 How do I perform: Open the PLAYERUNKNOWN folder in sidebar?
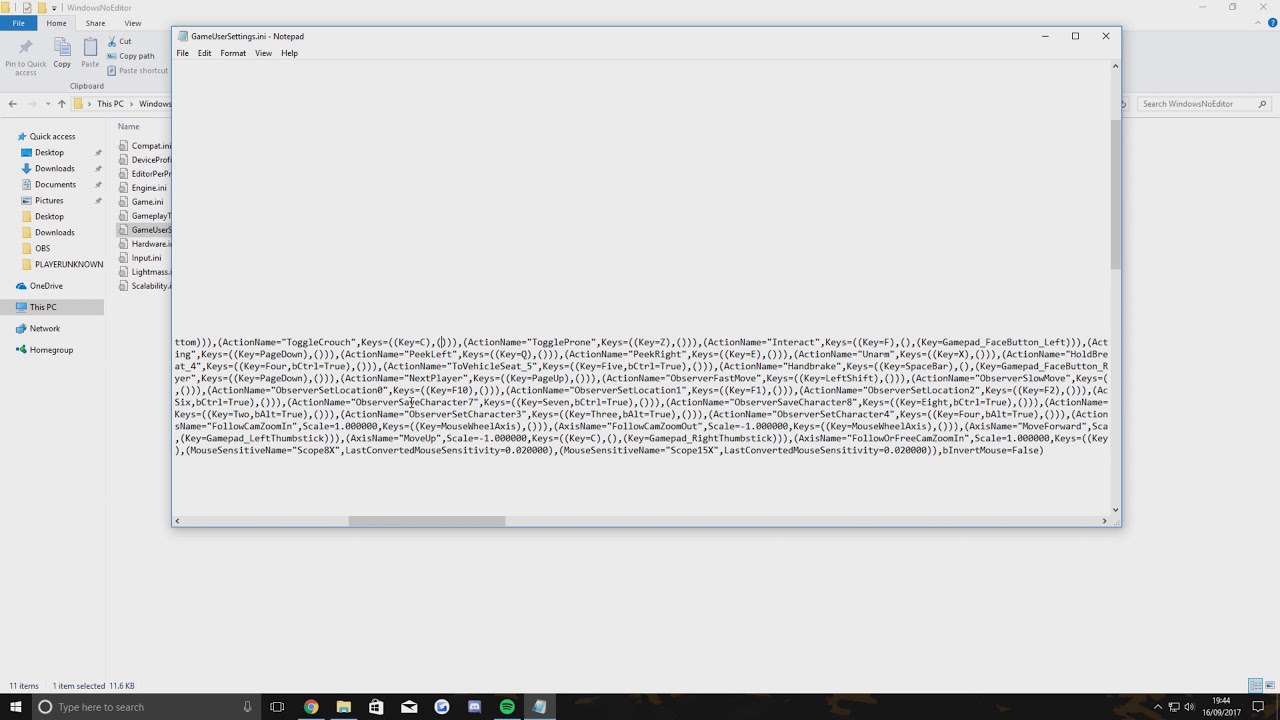68,265
